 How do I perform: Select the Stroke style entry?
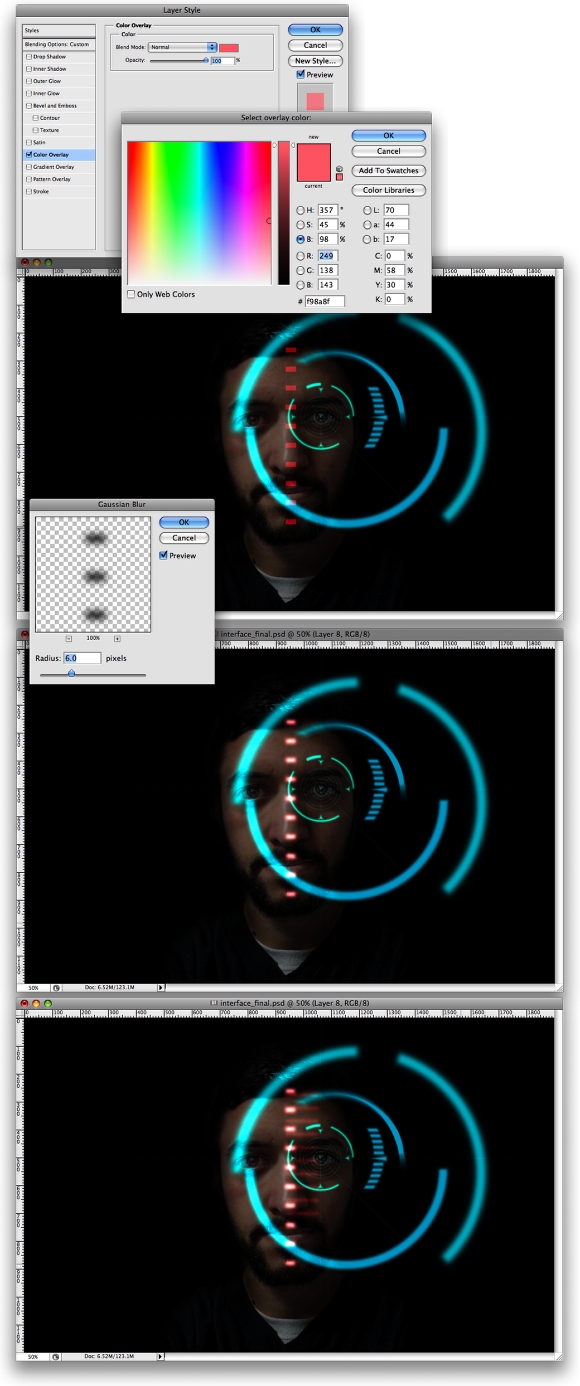click(x=59, y=191)
